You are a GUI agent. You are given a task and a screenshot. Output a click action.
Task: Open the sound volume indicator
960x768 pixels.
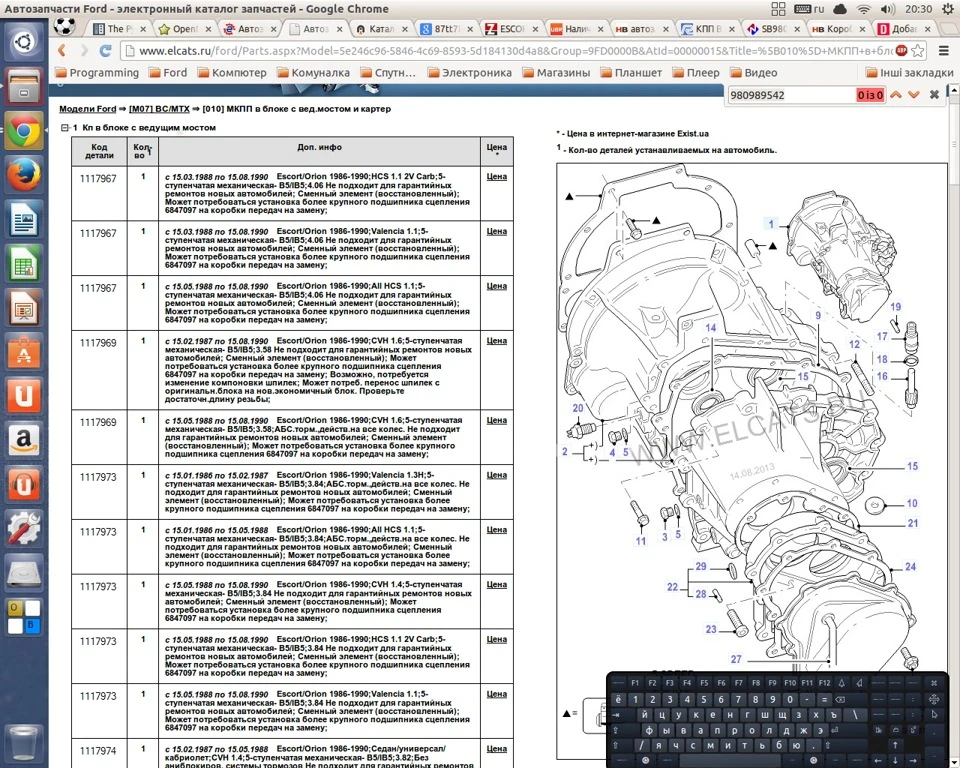[887, 9]
